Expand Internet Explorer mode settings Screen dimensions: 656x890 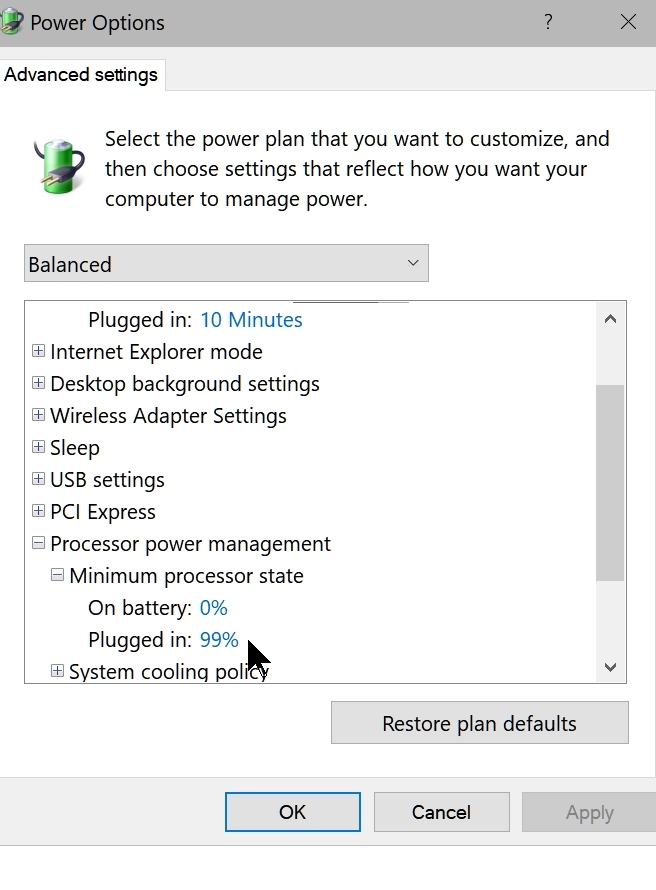coord(38,352)
